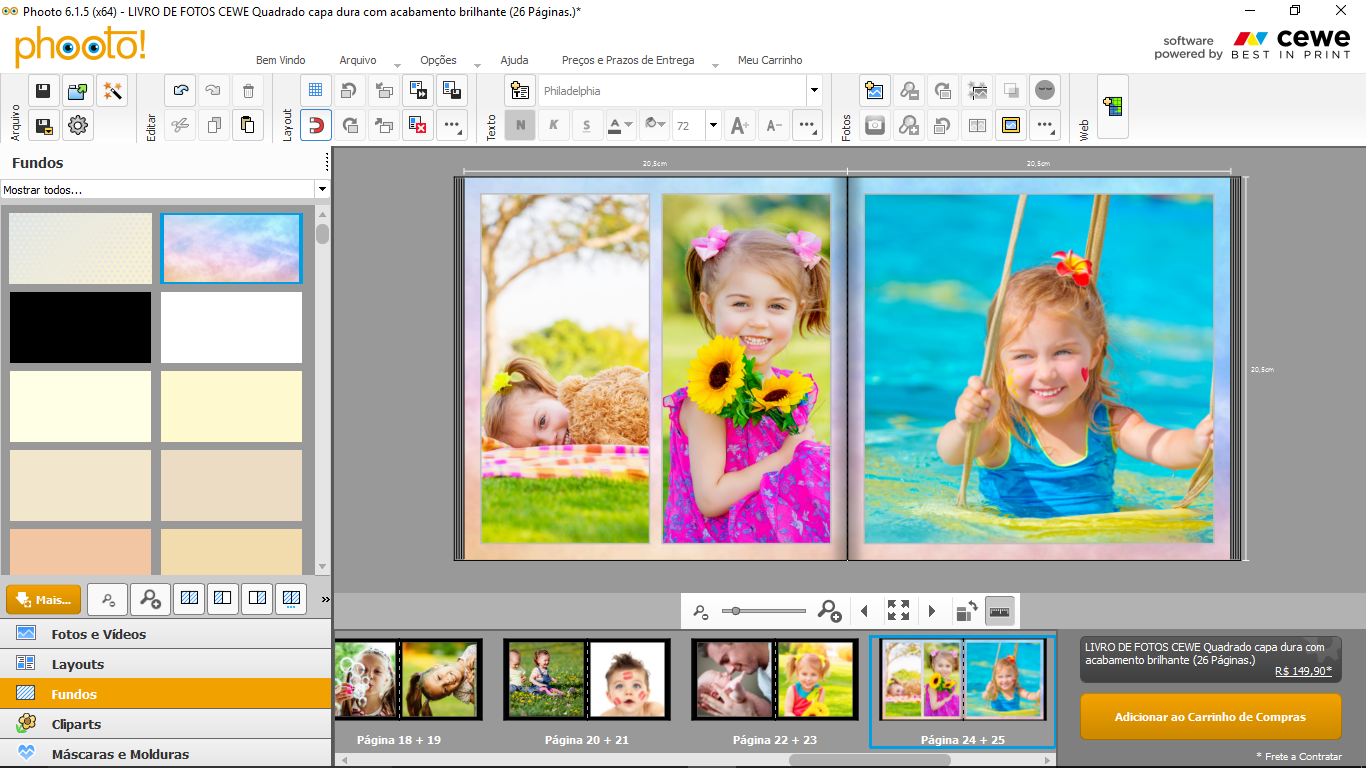Click the orange 'Mais...' button

44,600
